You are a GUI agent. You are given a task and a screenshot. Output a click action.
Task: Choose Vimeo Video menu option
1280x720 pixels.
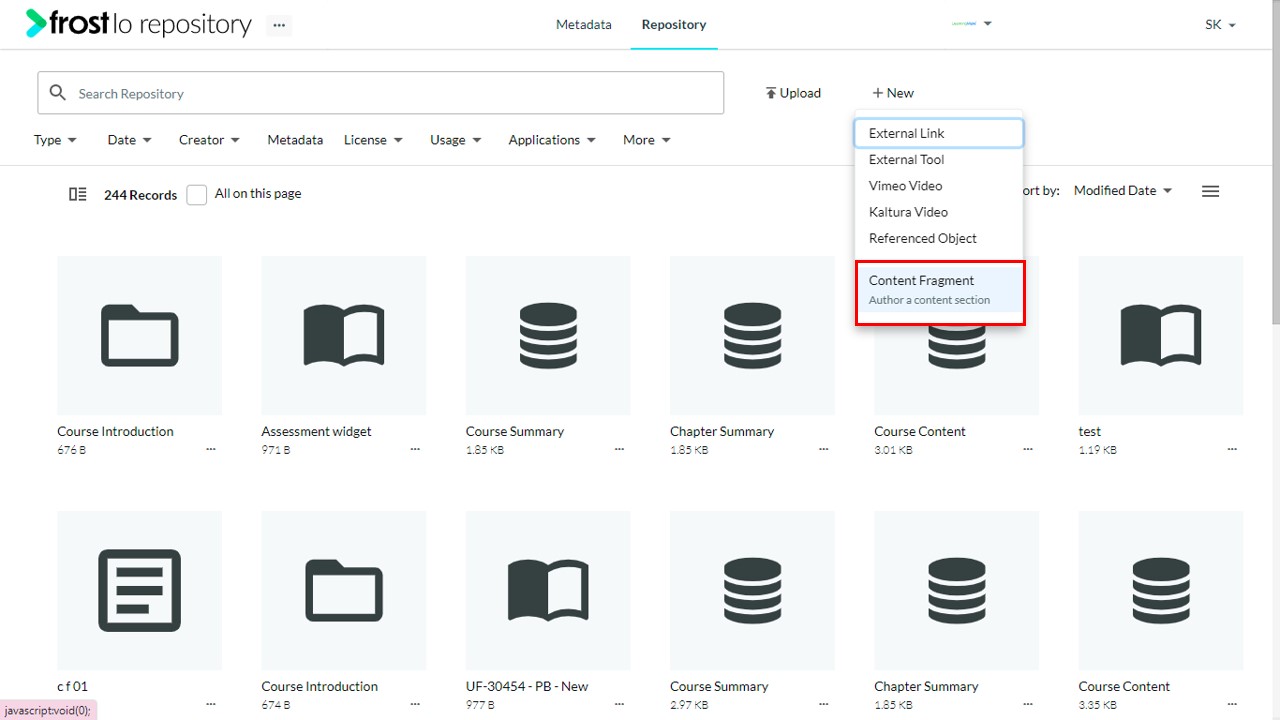pos(905,186)
